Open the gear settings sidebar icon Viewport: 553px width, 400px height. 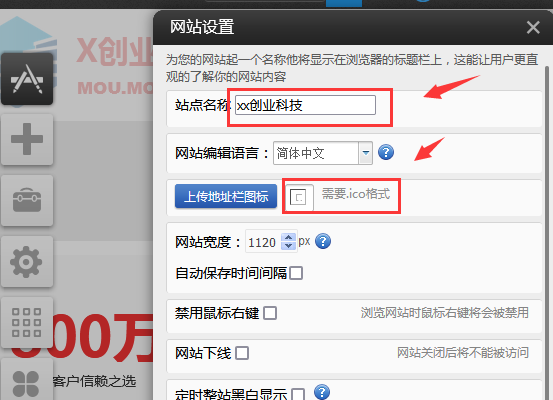coord(27,261)
